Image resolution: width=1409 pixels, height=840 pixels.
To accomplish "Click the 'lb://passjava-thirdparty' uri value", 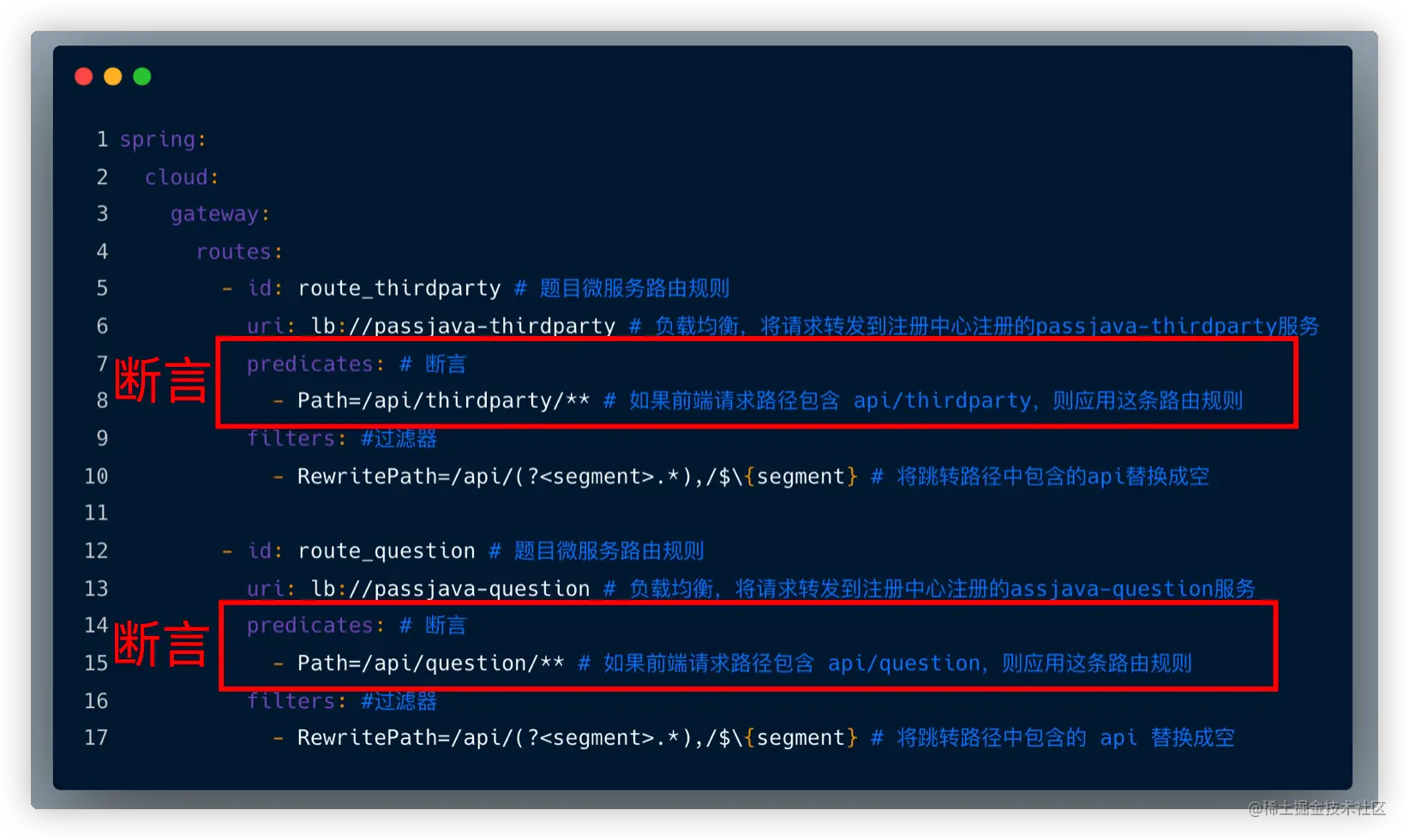I will pos(463,326).
